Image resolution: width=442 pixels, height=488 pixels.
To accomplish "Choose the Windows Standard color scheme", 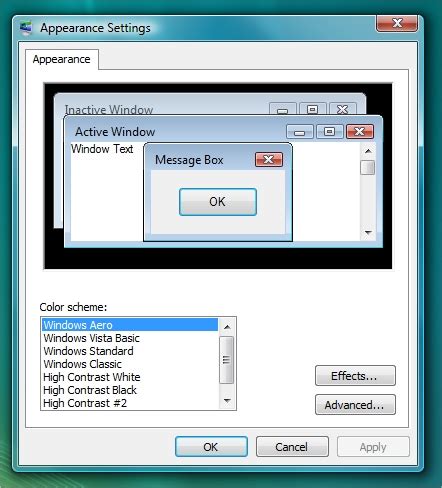I will [130, 351].
